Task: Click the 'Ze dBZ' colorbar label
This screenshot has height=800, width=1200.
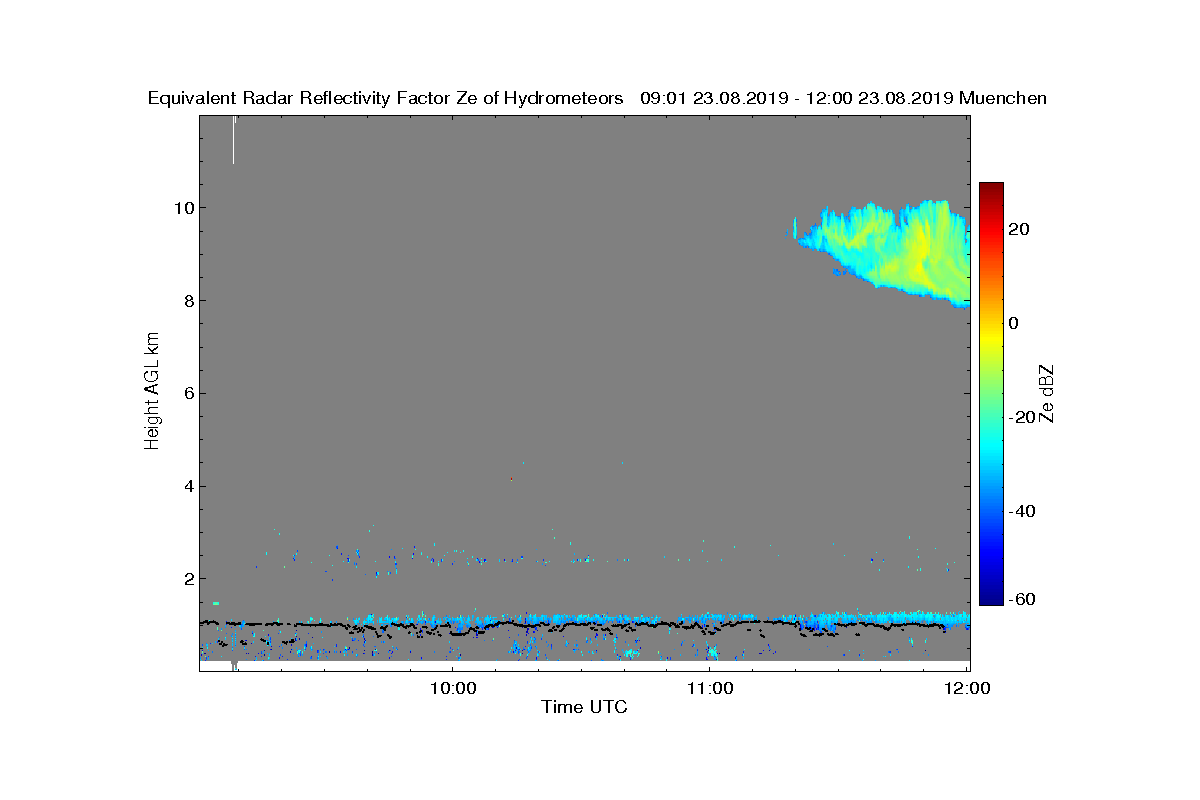Action: pyautogui.click(x=1048, y=393)
